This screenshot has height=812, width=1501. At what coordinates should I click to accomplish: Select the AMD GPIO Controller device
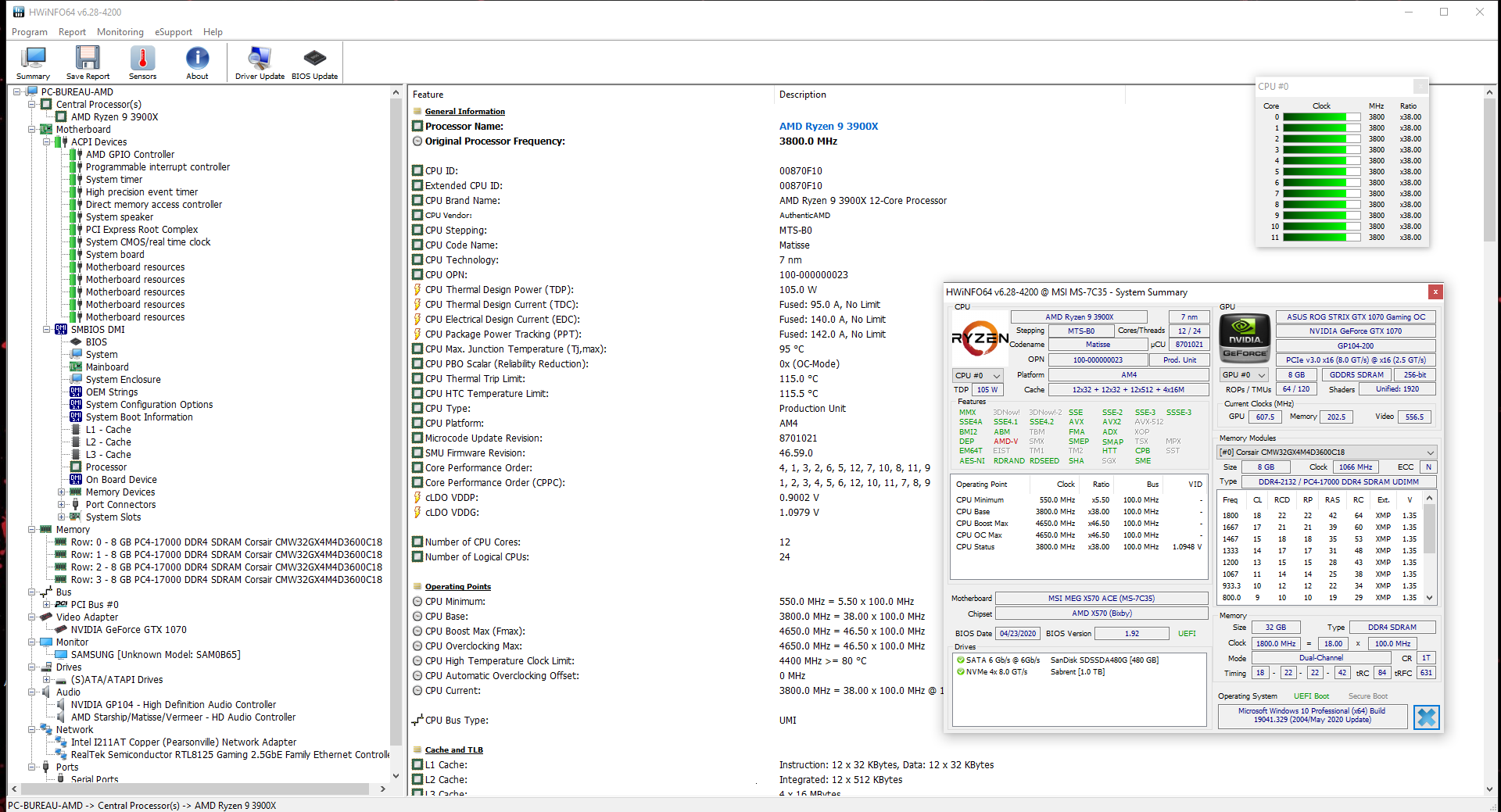click(x=130, y=155)
